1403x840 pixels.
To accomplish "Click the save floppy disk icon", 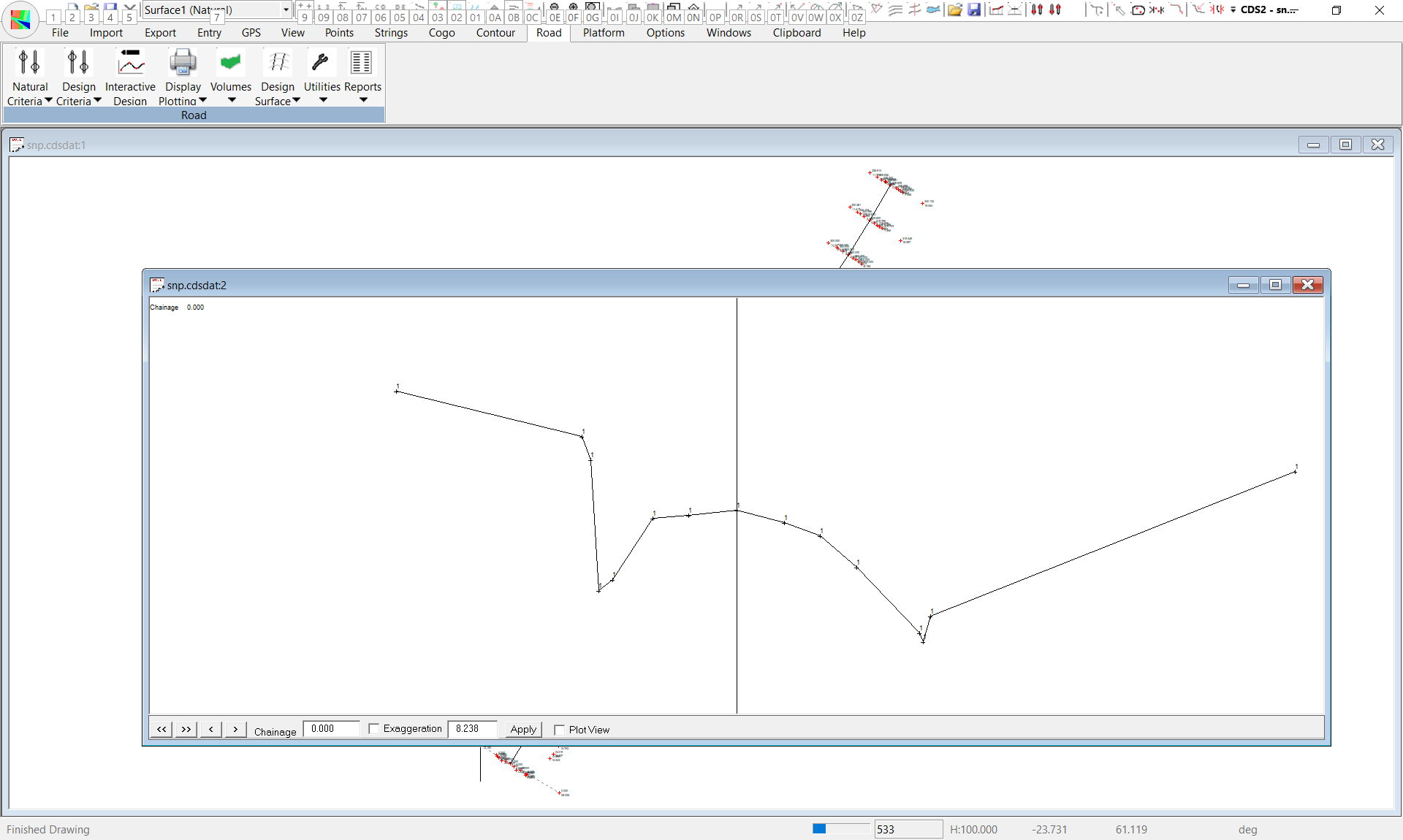I will (974, 9).
